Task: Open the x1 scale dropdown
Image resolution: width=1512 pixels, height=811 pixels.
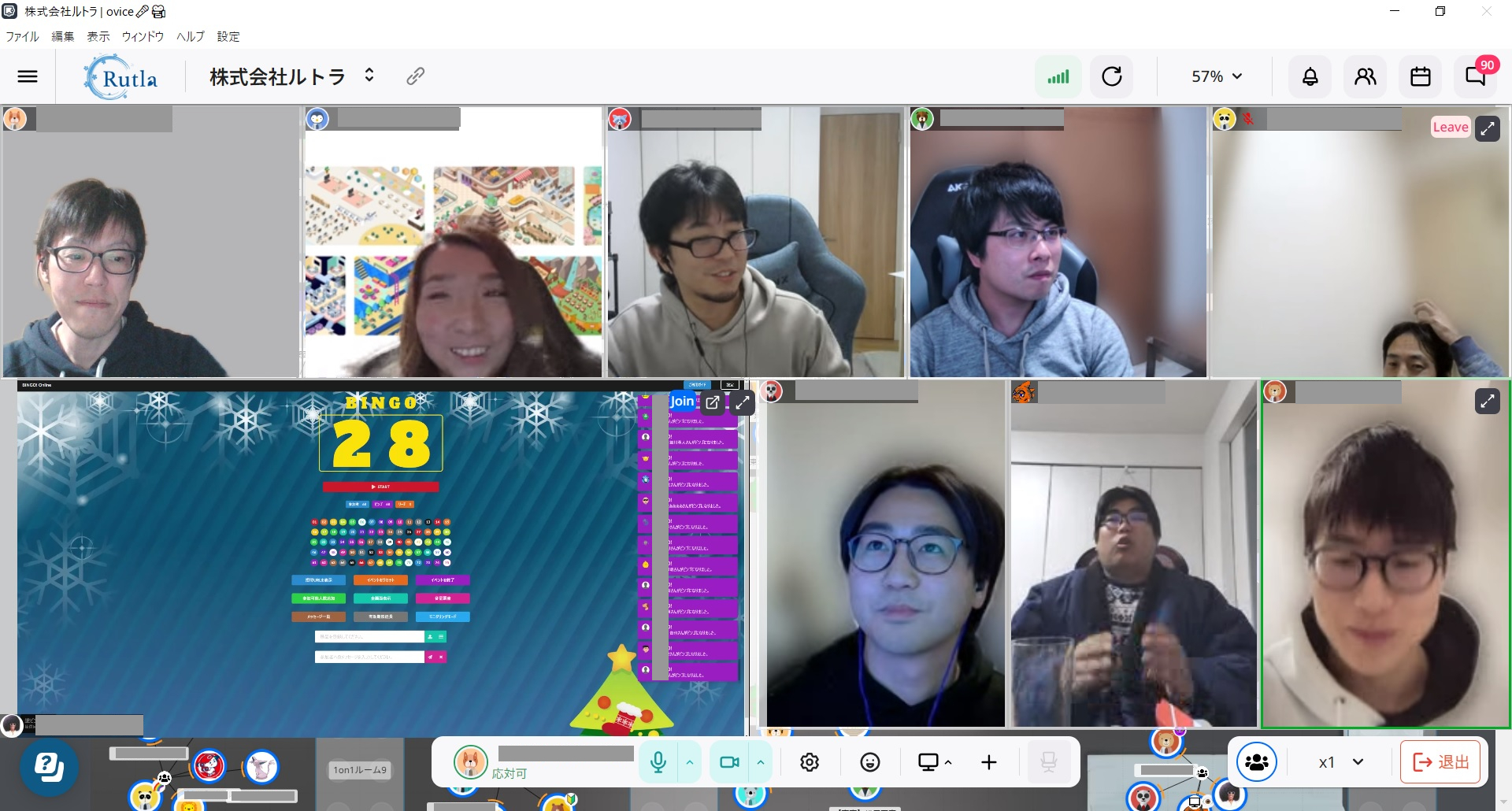Action: click(1340, 762)
